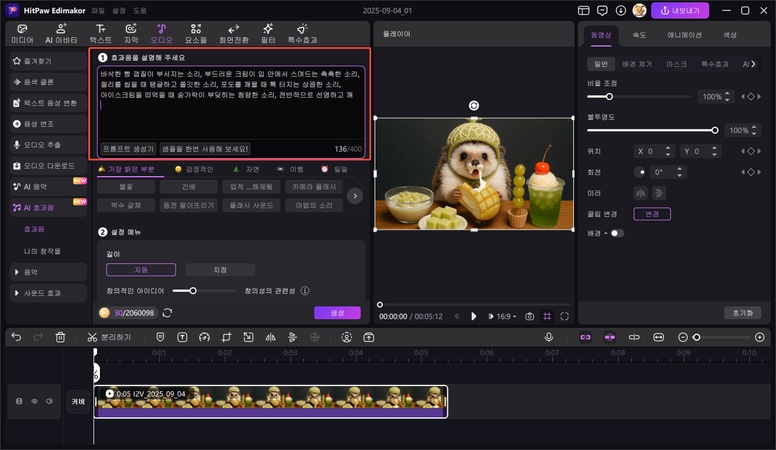Enter fullscreen preview mode

pos(564,316)
